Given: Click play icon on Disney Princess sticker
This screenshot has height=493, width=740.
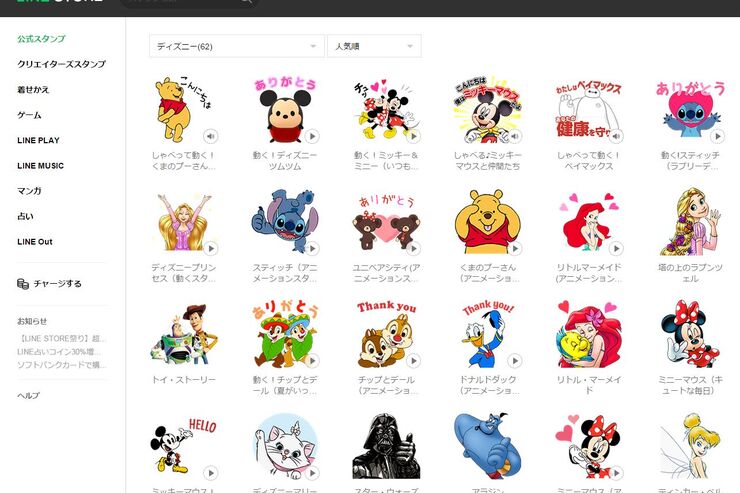Looking at the screenshot, I should [210, 249].
